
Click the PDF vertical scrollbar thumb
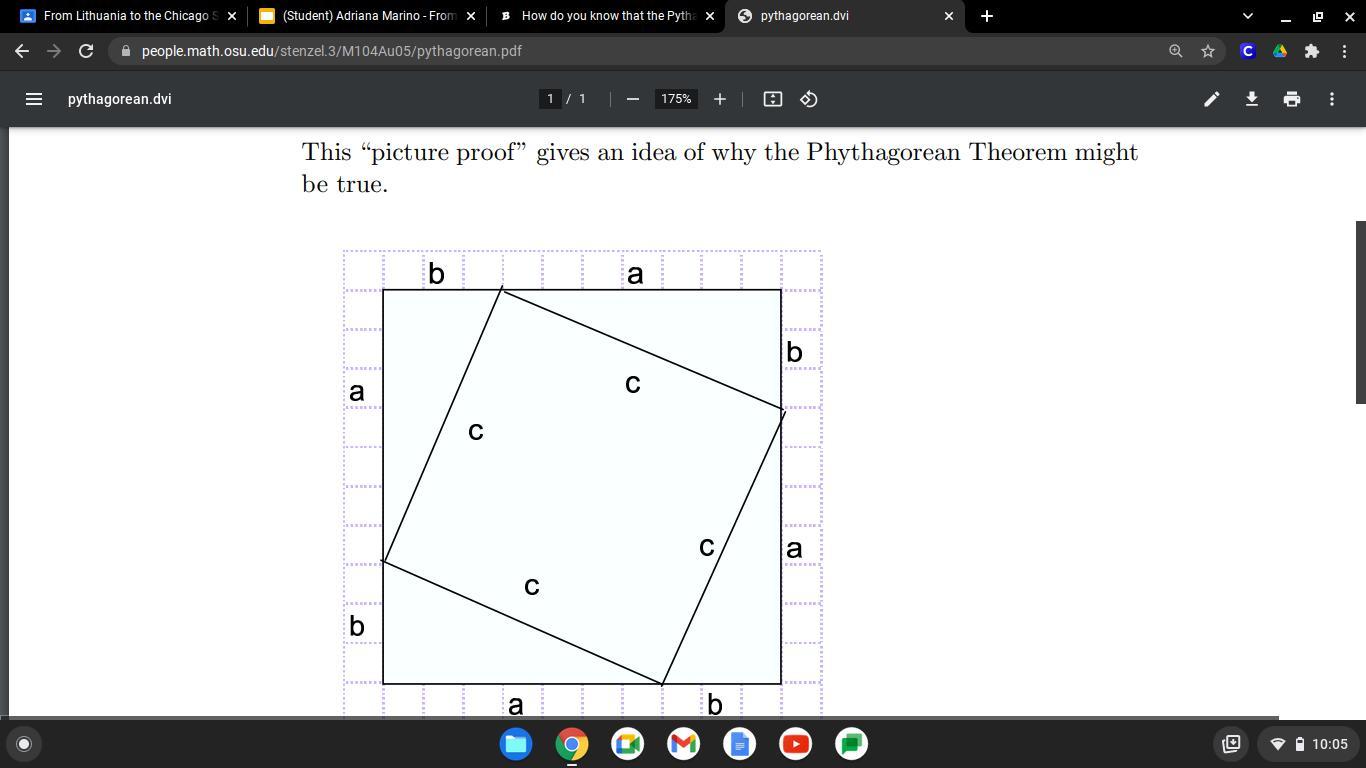point(1360,312)
